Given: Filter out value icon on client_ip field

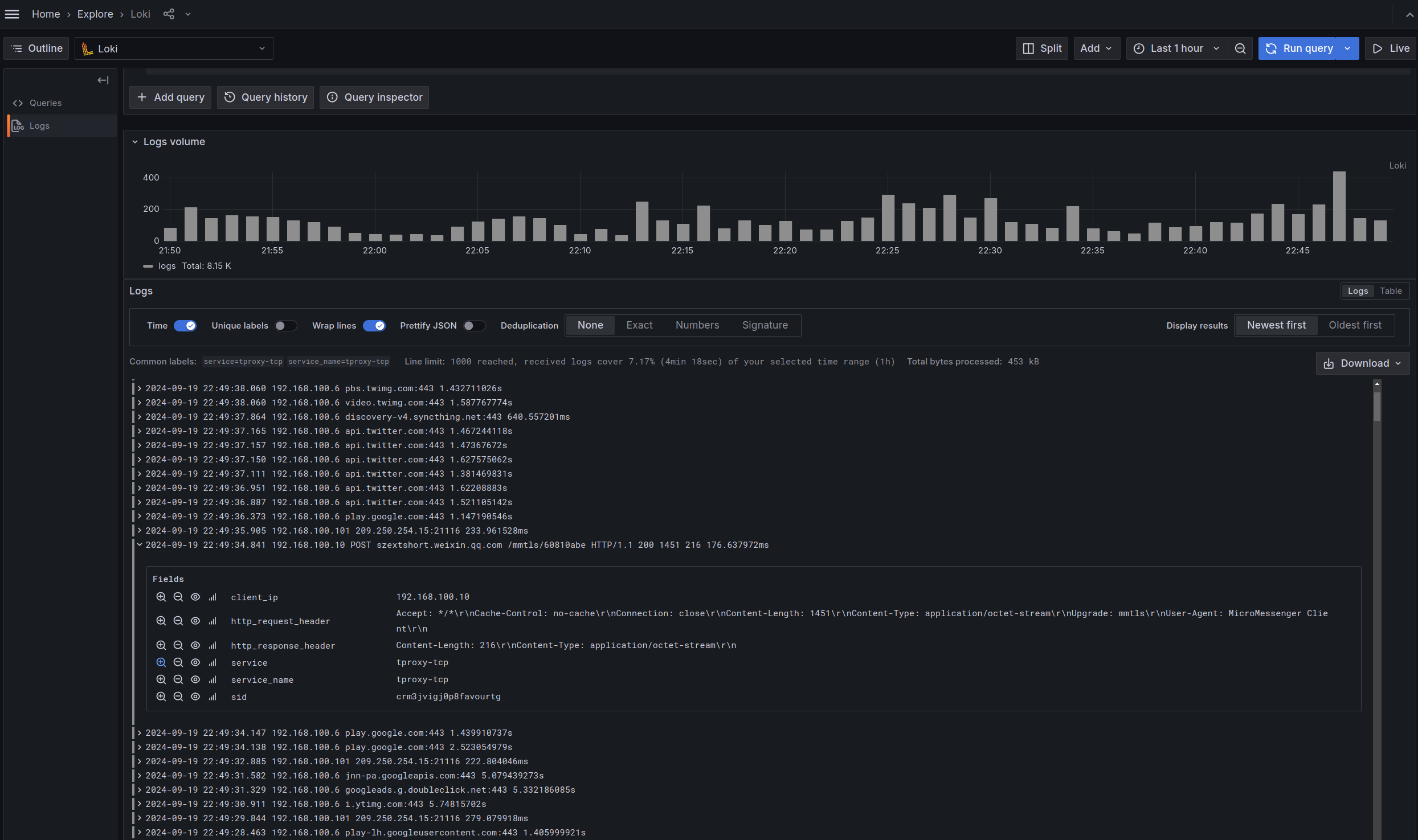Looking at the screenshot, I should pos(178,597).
